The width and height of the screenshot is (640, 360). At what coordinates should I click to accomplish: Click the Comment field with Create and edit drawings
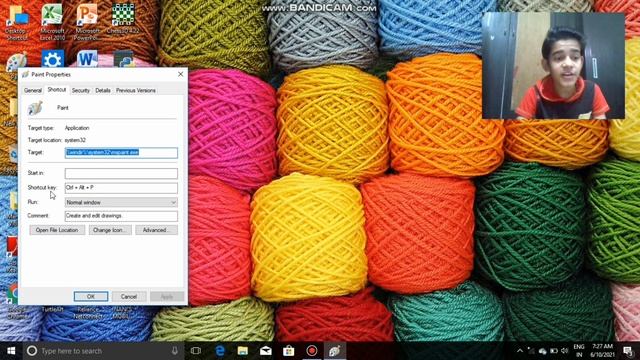121,216
